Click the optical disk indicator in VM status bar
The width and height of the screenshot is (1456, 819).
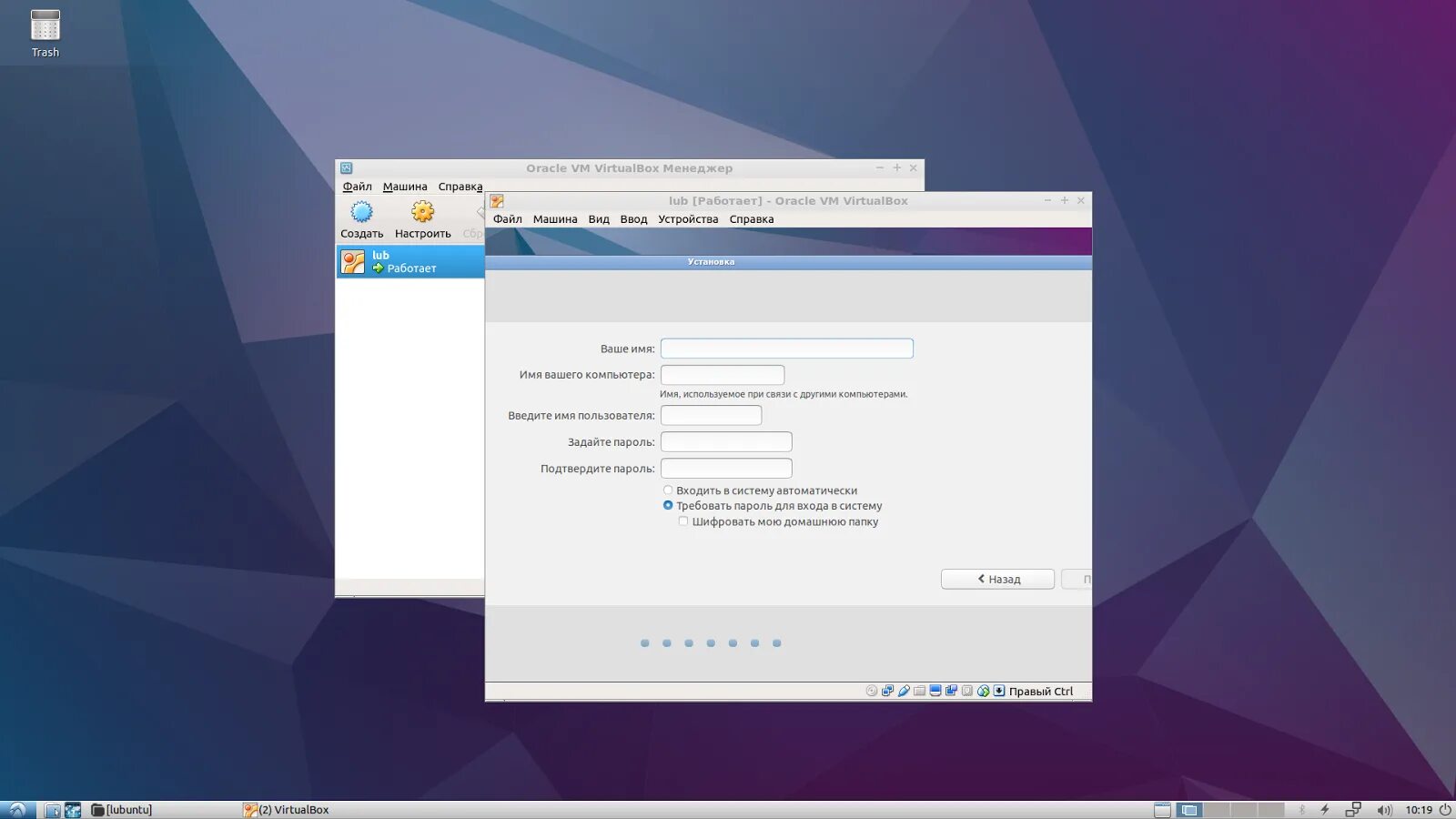coord(872,691)
